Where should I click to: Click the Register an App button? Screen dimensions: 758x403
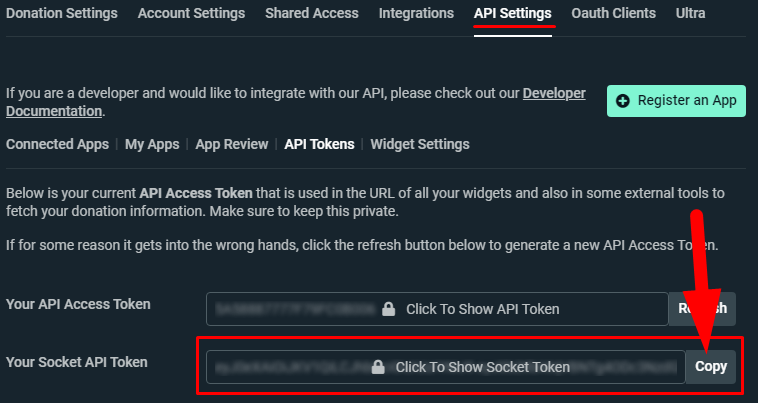[676, 101]
